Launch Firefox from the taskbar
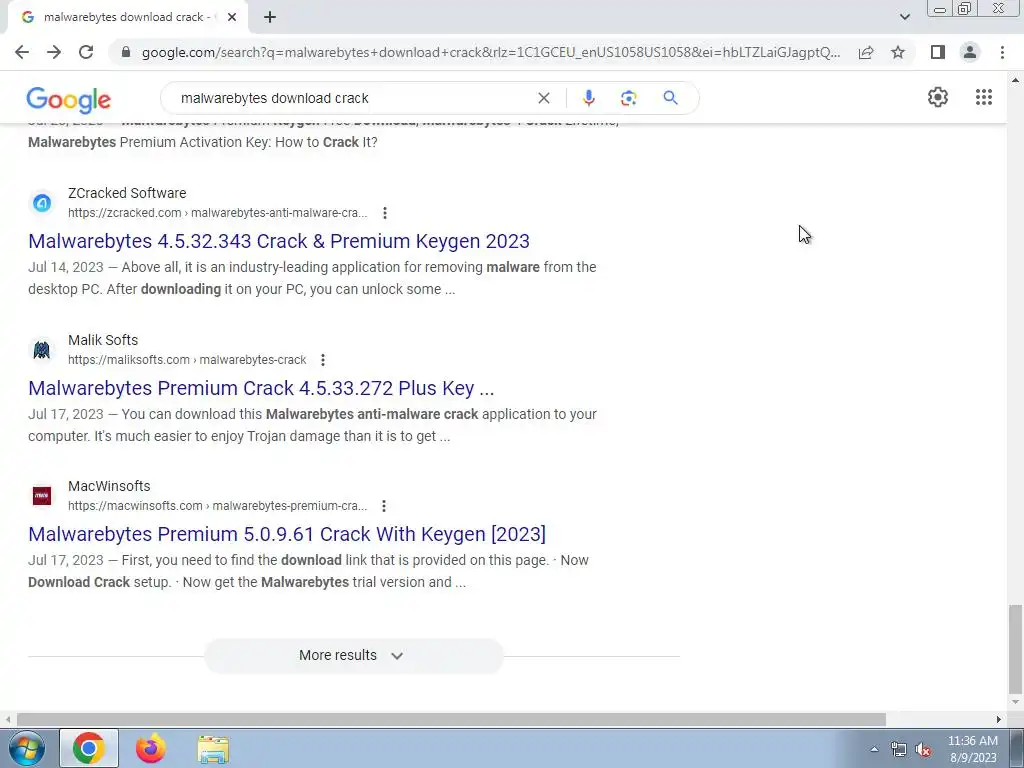 pyautogui.click(x=151, y=748)
